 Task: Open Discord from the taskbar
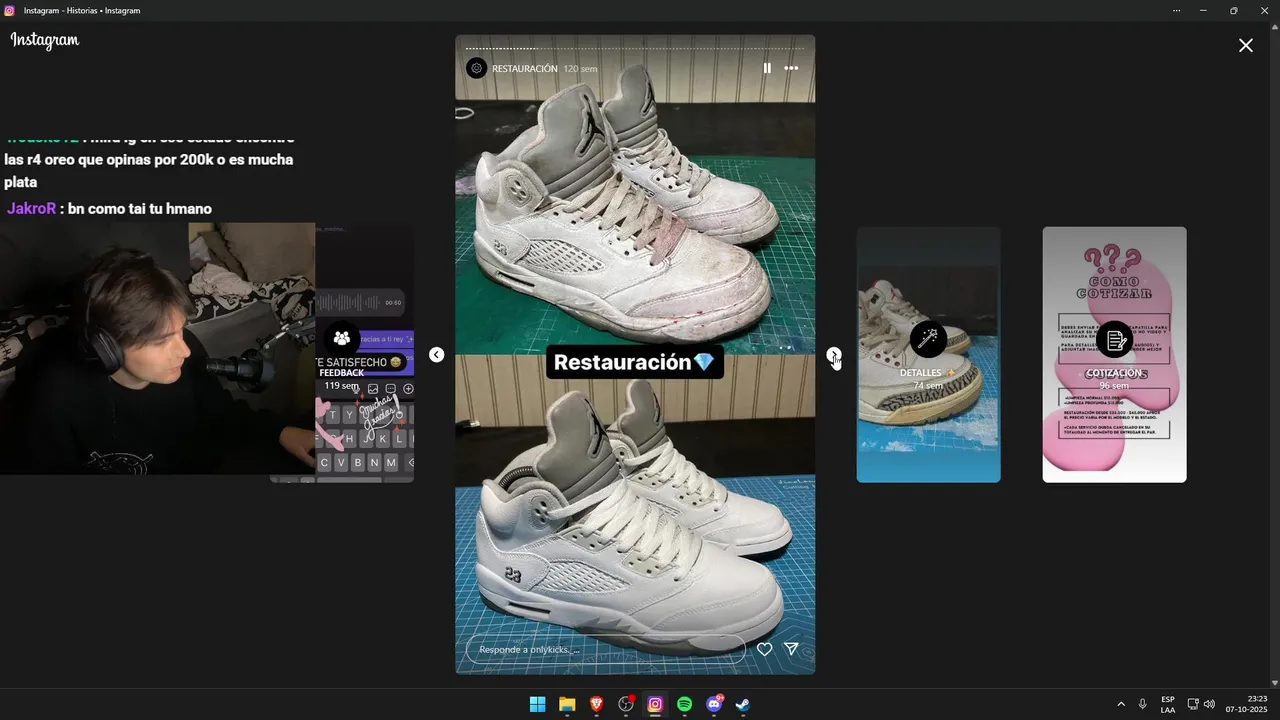click(714, 704)
